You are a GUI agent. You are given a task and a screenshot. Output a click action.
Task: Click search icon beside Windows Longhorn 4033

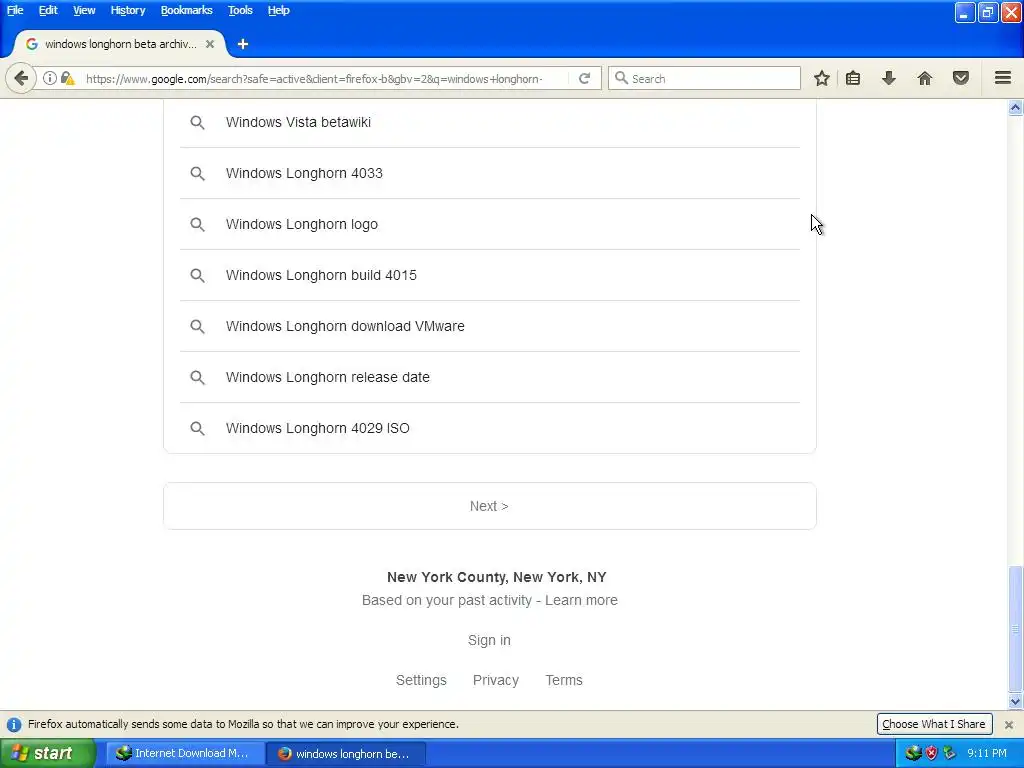pos(197,173)
